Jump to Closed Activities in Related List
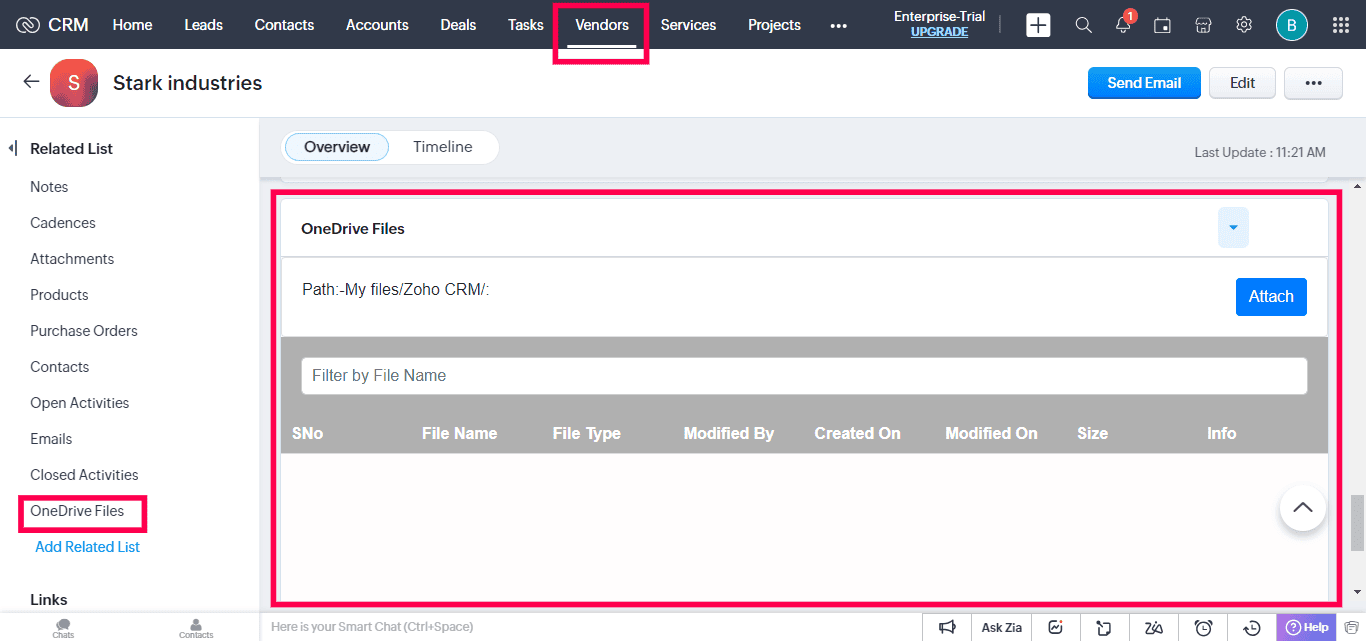This screenshot has width=1366, height=641. click(x=84, y=475)
